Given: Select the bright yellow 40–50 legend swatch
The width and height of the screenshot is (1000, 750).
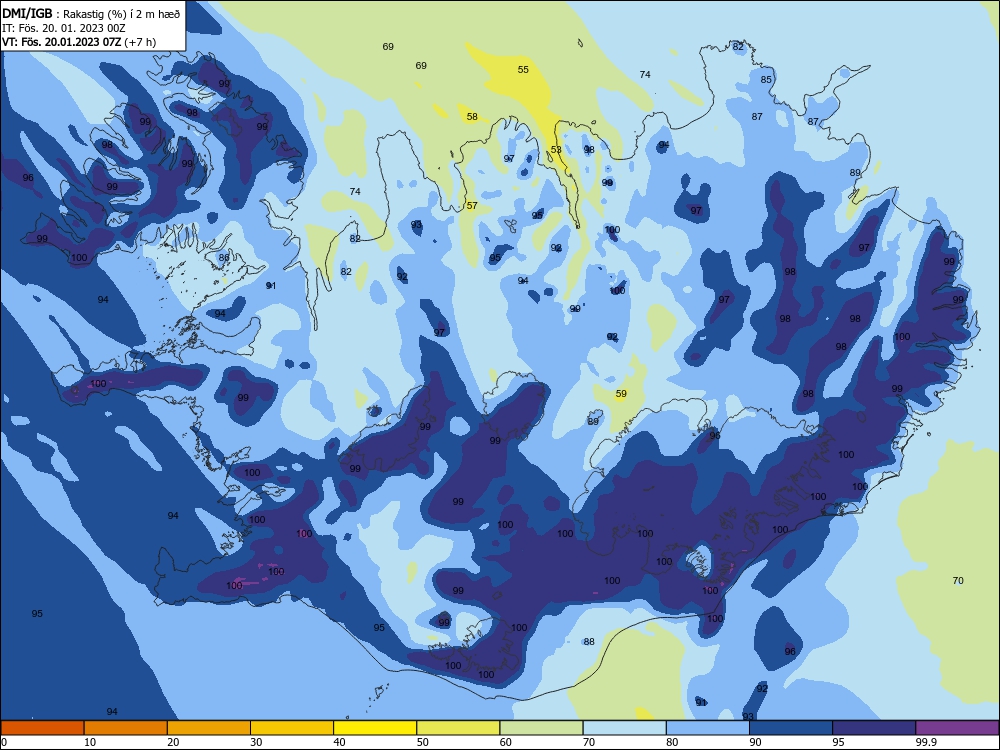Looking at the screenshot, I should [375, 728].
